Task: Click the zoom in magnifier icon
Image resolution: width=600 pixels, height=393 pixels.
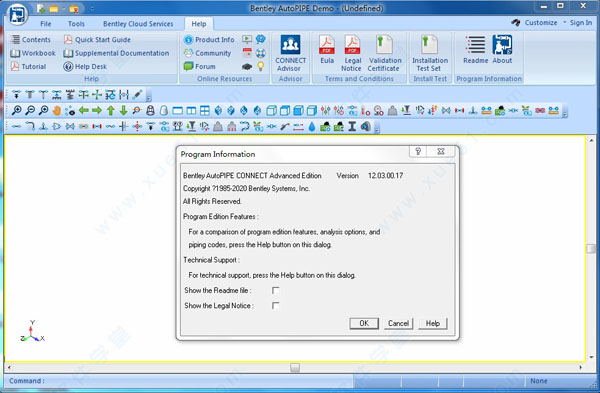Action: (16, 111)
